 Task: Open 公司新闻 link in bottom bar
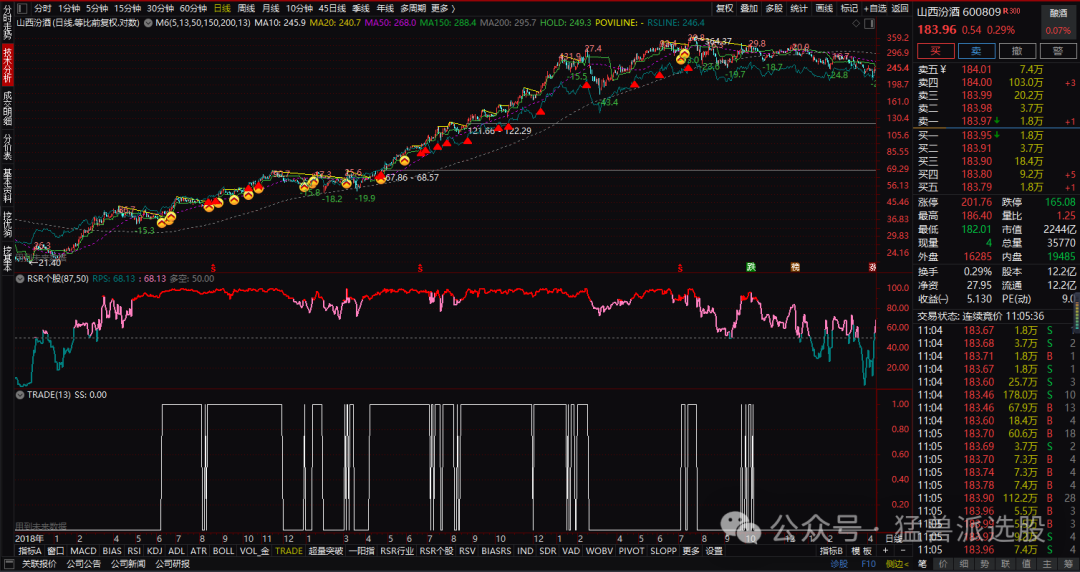point(128,564)
